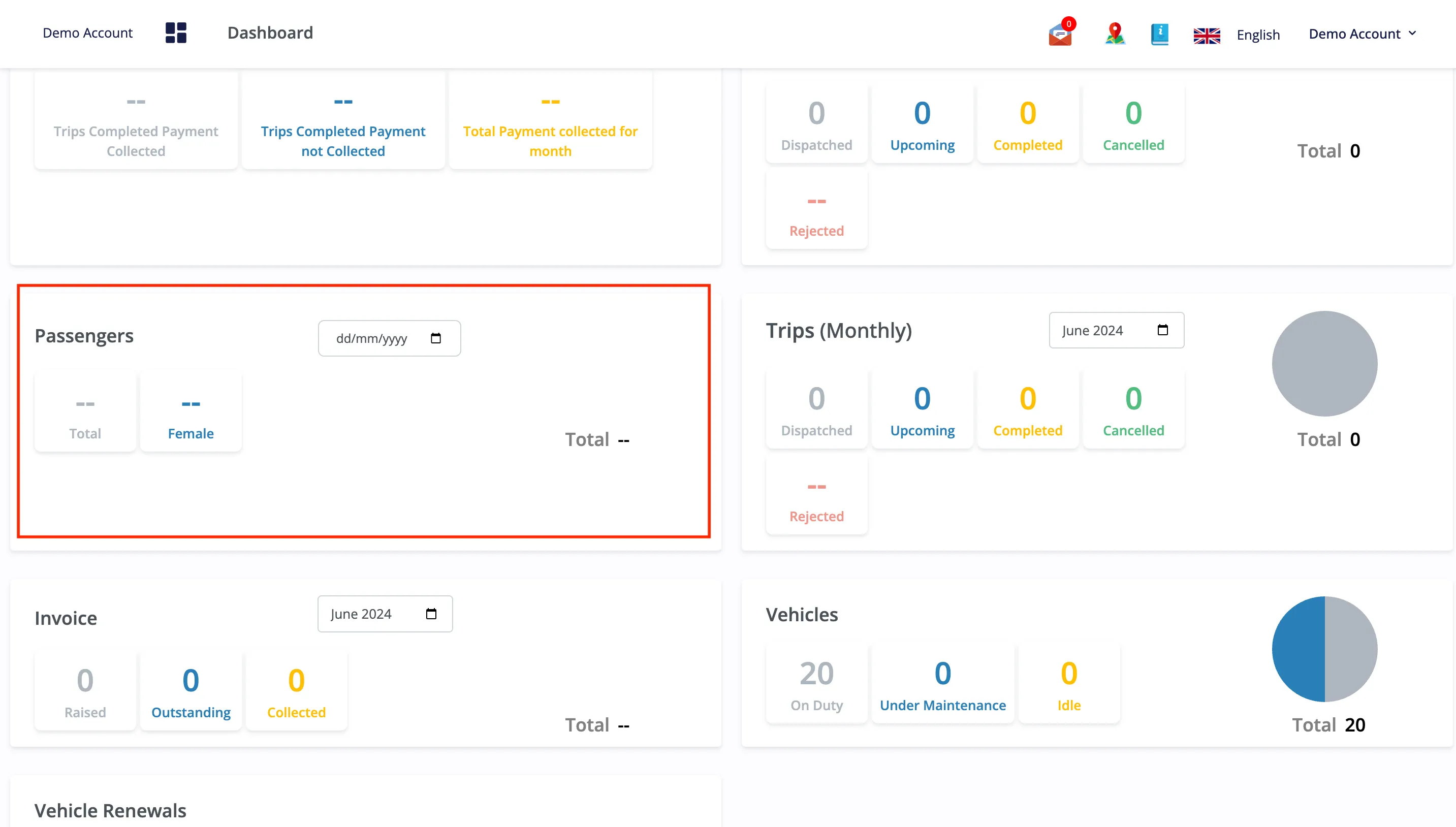1456x827 pixels.
Task: Select the June 2024 Trips month field
Action: [x=1117, y=330]
